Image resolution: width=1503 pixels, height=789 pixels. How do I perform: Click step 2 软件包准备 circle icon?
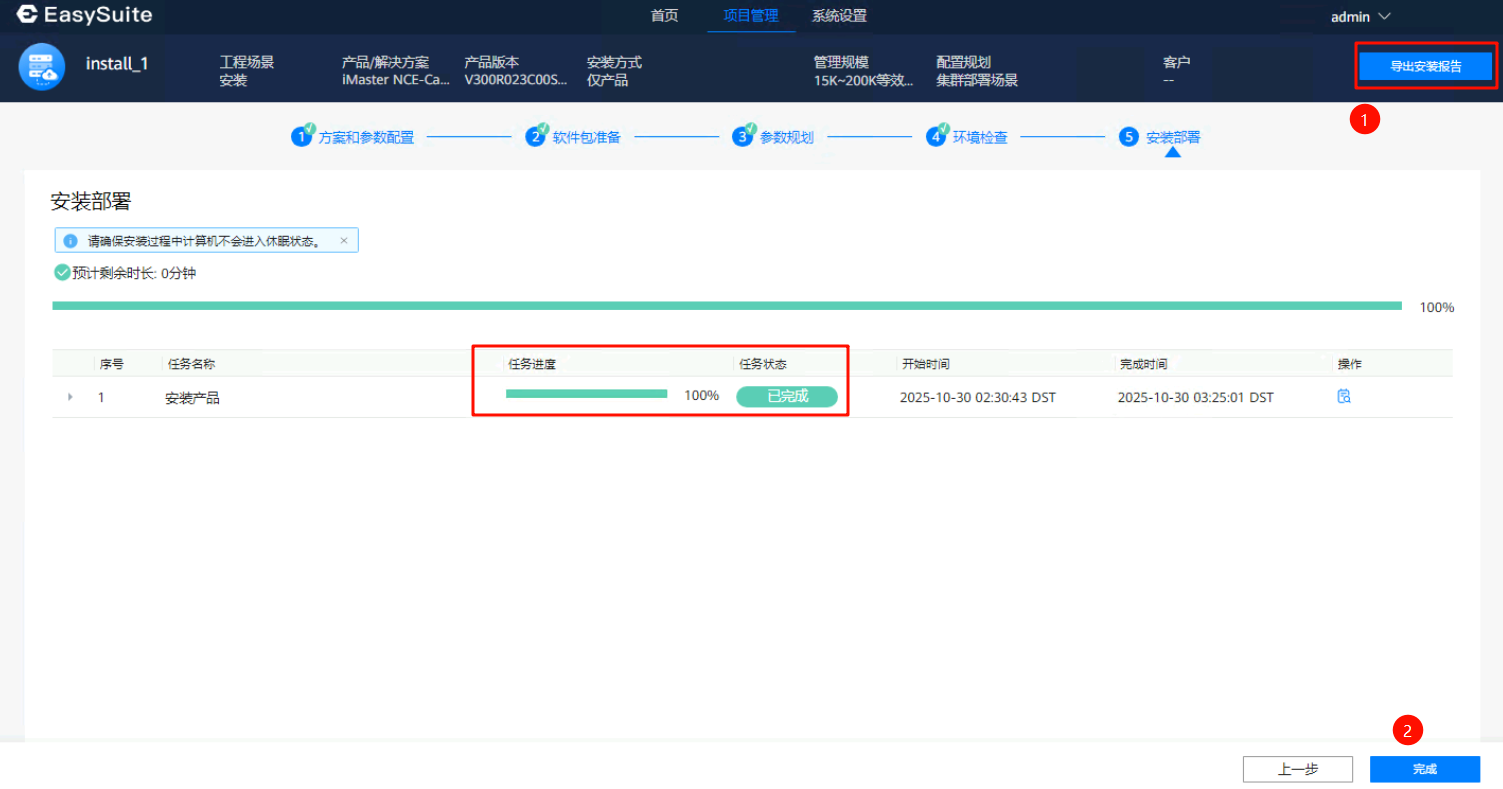click(536, 137)
